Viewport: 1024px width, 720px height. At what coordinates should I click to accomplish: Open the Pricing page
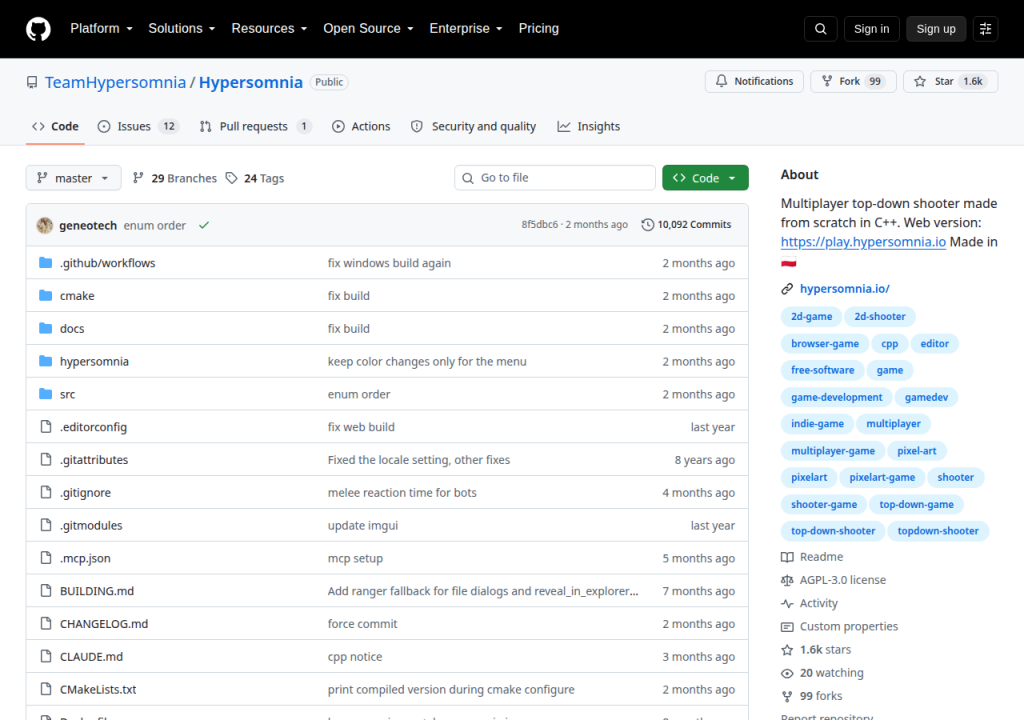coord(539,29)
